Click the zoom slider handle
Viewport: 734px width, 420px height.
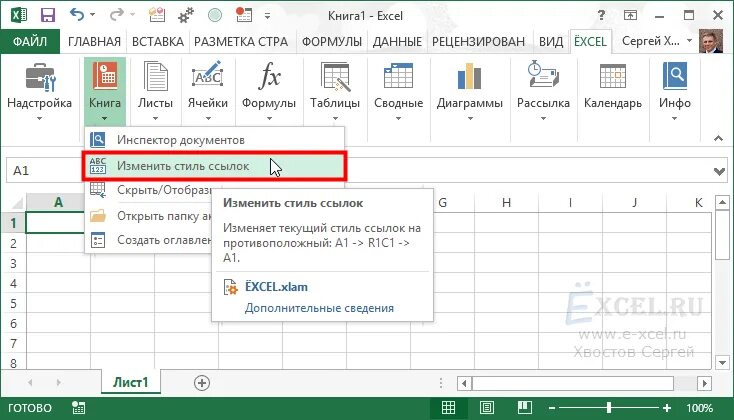point(609,408)
